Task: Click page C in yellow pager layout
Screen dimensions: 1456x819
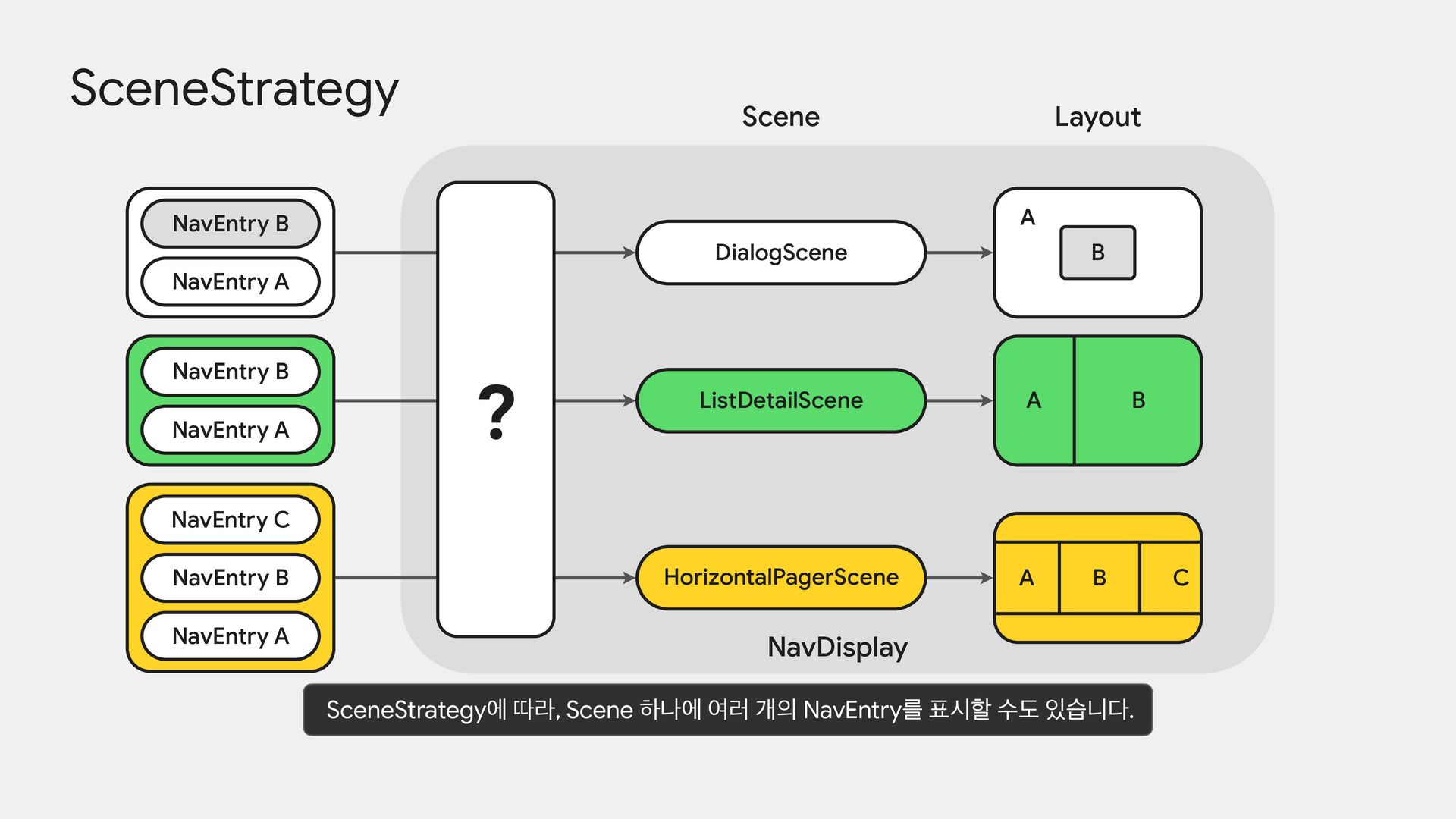Action: tap(1172, 578)
